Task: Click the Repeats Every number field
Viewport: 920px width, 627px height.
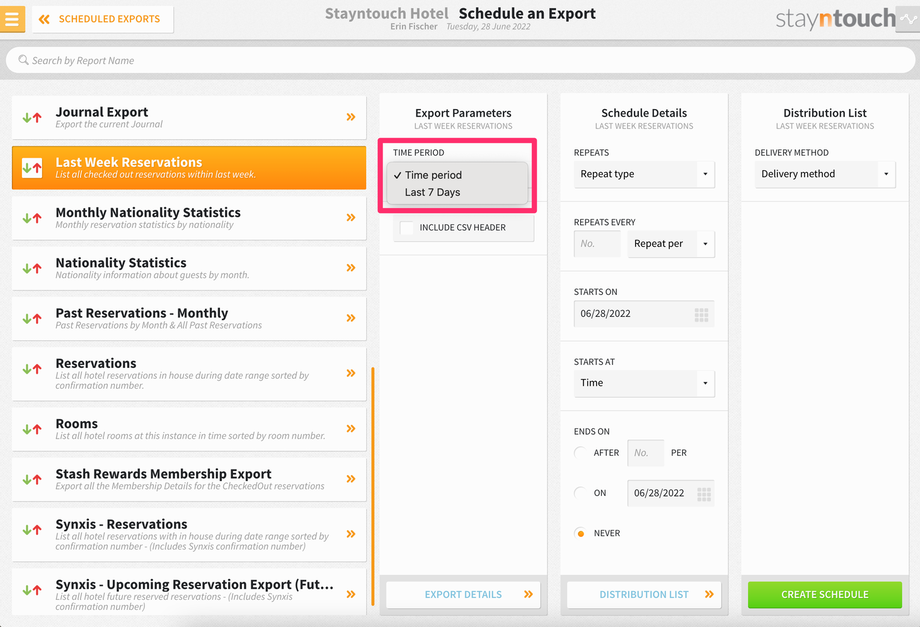Action: (x=597, y=243)
